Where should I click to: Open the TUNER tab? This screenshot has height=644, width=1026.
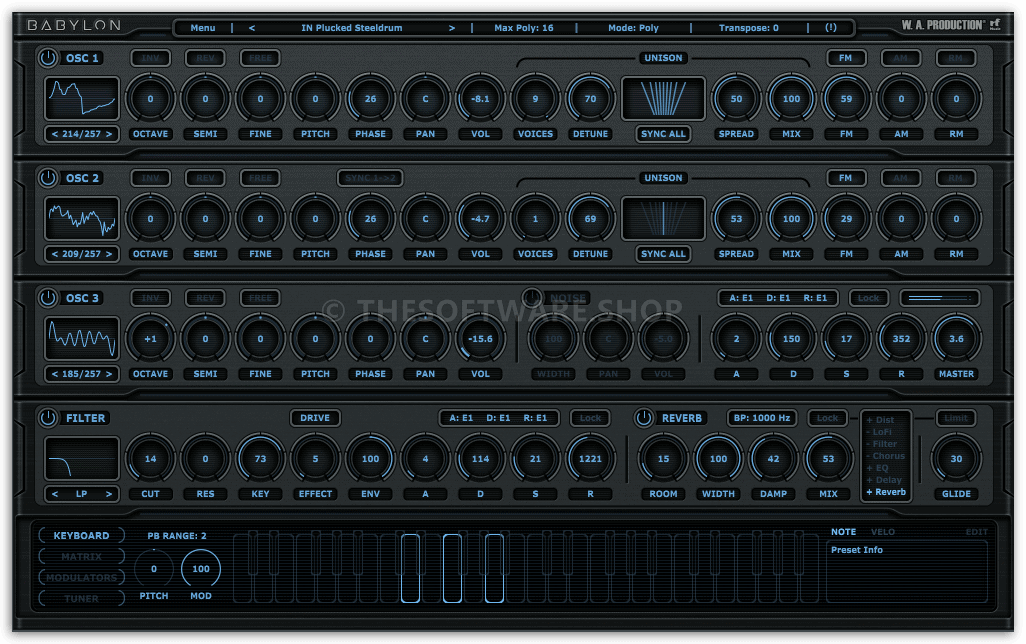coord(81,598)
